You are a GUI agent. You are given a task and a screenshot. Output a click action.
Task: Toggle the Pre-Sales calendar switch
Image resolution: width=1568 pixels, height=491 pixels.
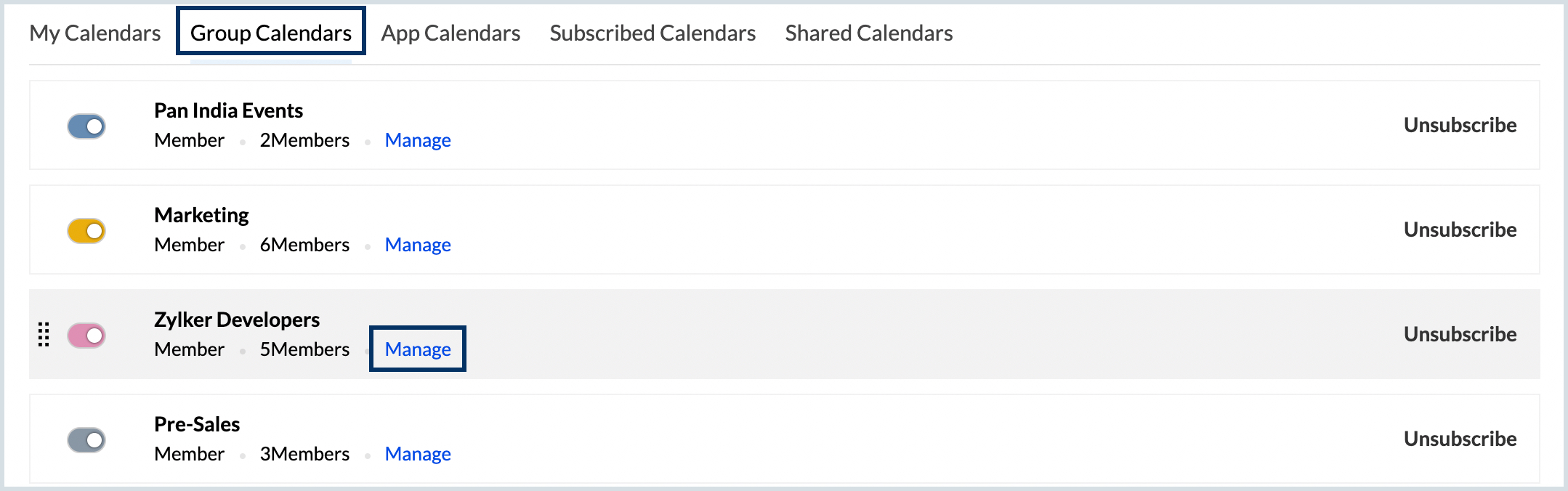86,440
